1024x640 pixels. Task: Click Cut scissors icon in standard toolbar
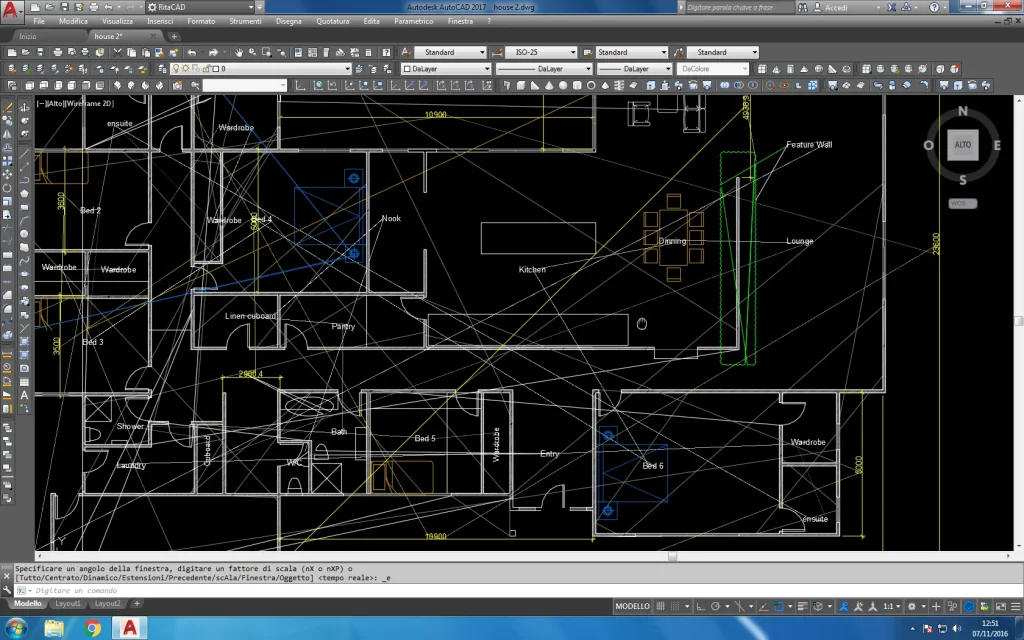pos(117,52)
